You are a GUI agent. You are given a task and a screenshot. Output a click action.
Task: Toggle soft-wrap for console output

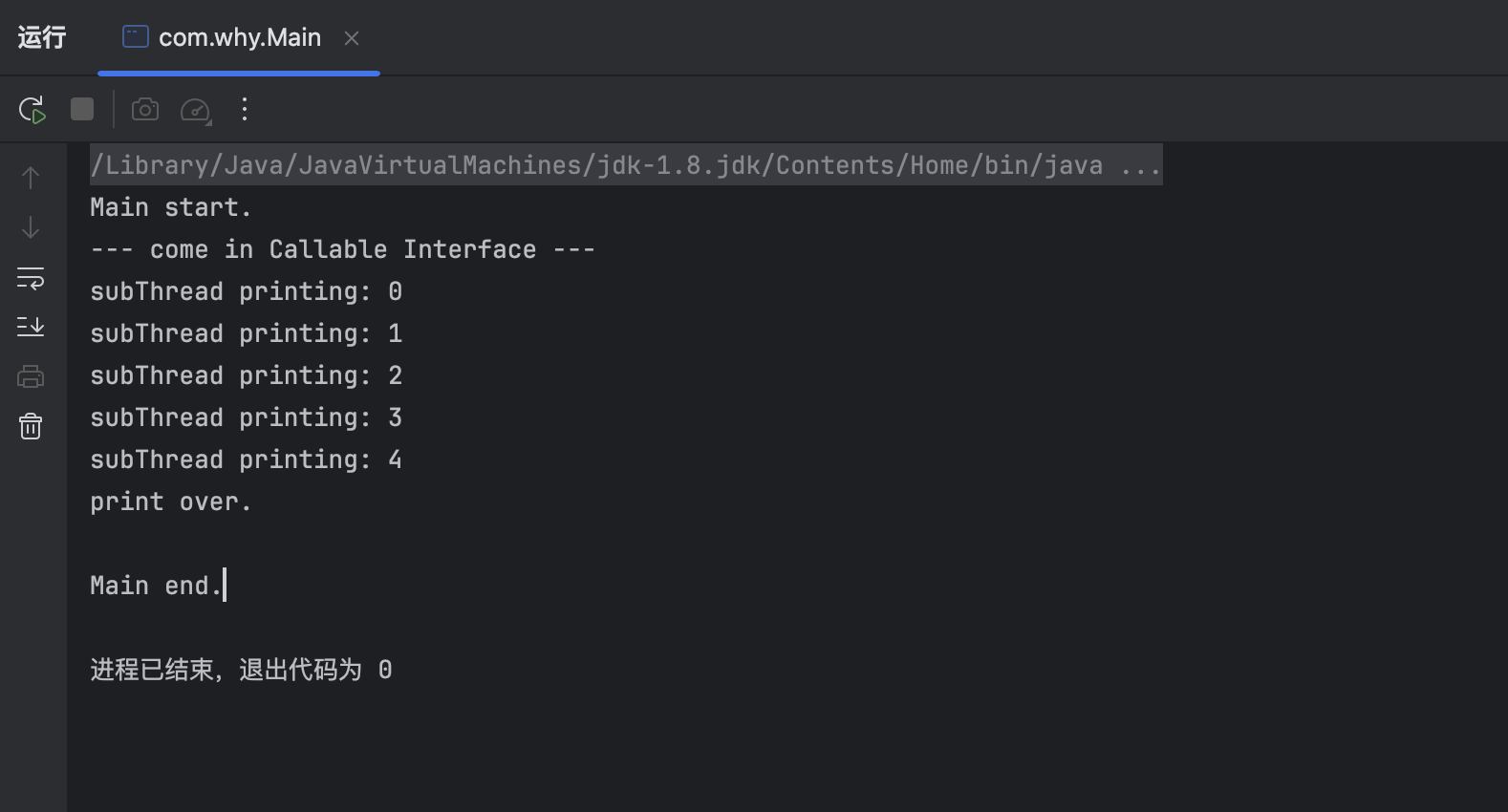click(31, 278)
